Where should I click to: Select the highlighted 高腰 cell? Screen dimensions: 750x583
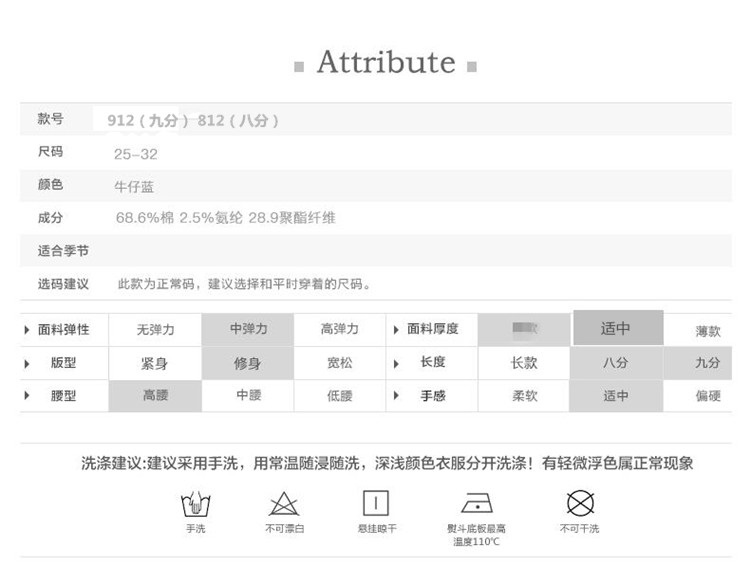155,396
